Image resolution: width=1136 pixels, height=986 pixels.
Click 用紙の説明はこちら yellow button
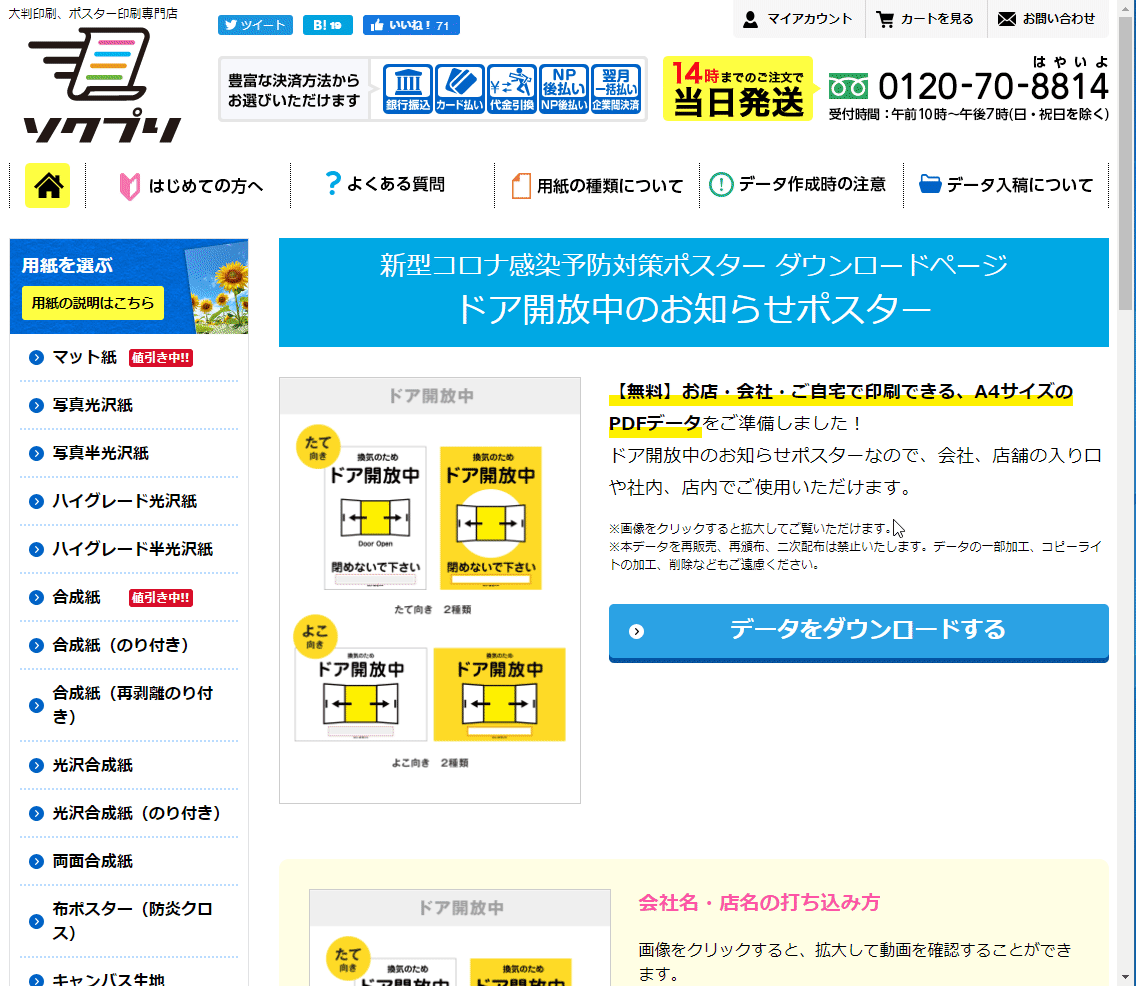click(x=92, y=302)
